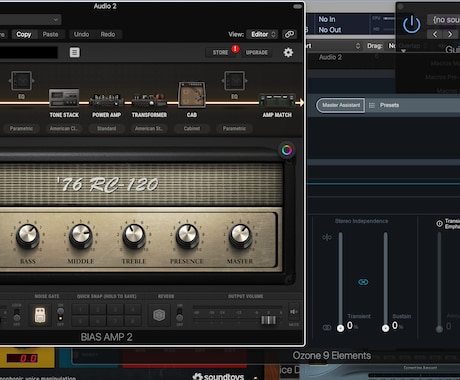The width and height of the screenshot is (460, 380).
Task: Open the color wheel amp customization icon
Action: (x=287, y=150)
